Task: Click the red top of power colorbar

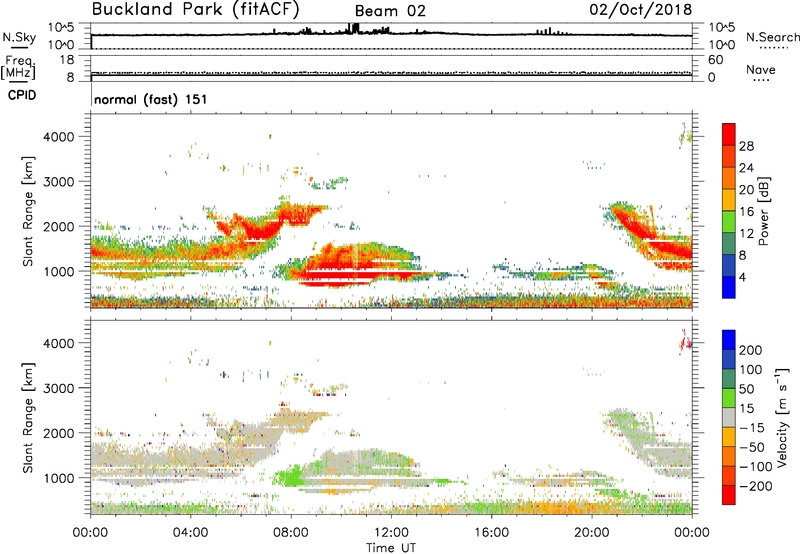Action: pos(729,132)
